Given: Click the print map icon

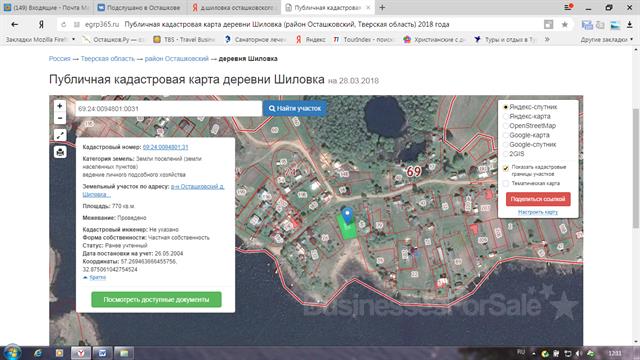Looking at the screenshot, I should point(60,152).
